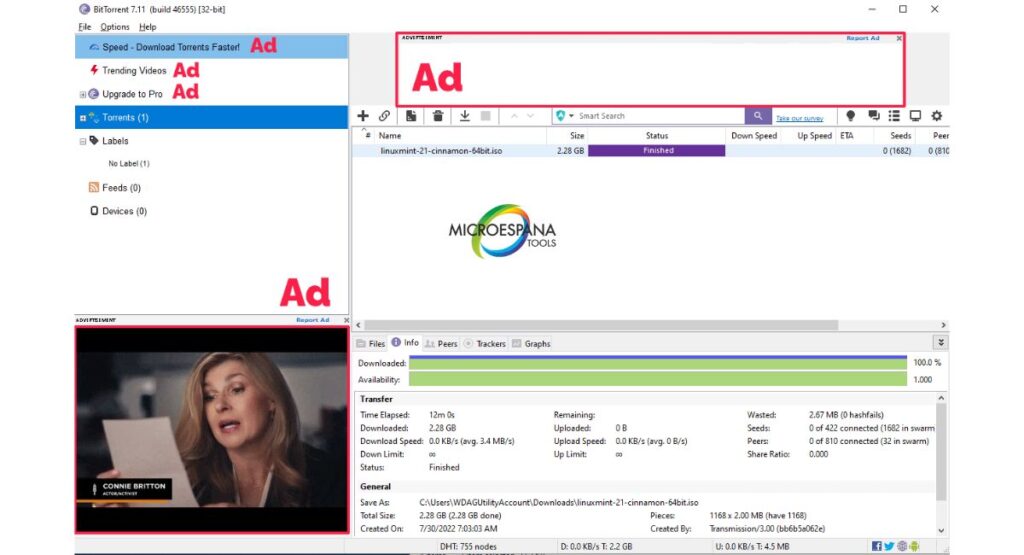Click the Create New Torrent icon
Image resolution: width=1024 pixels, height=555 pixels.
pos(411,116)
